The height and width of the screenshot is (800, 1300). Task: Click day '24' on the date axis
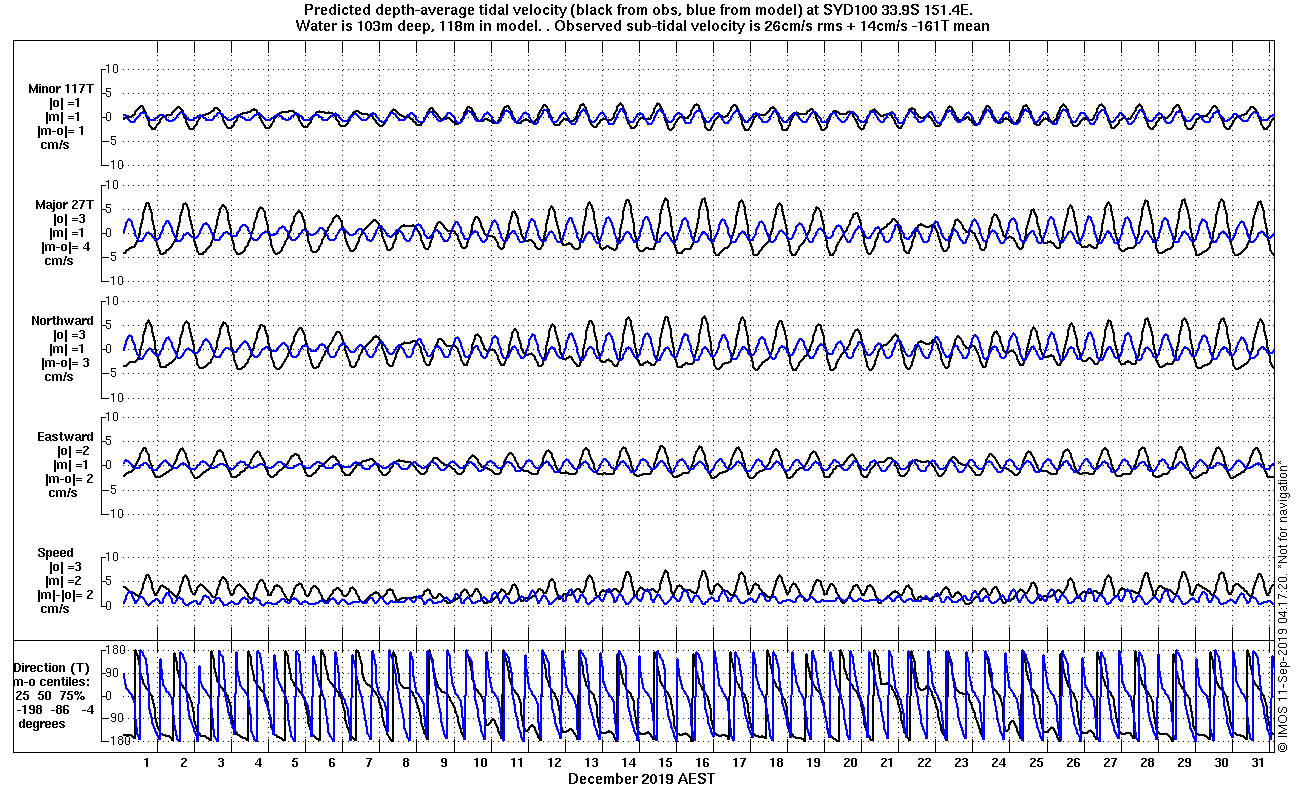point(998,763)
